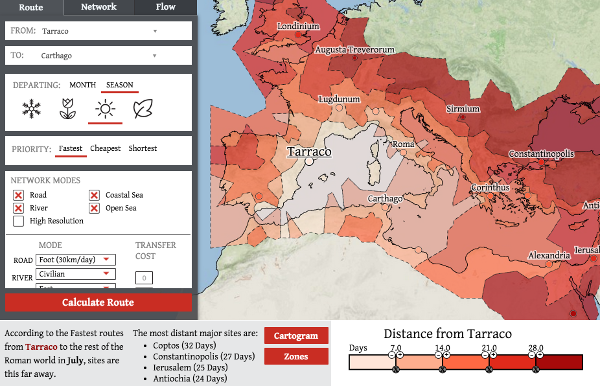
Task: Switch to the Network tab
Action: [99, 7]
